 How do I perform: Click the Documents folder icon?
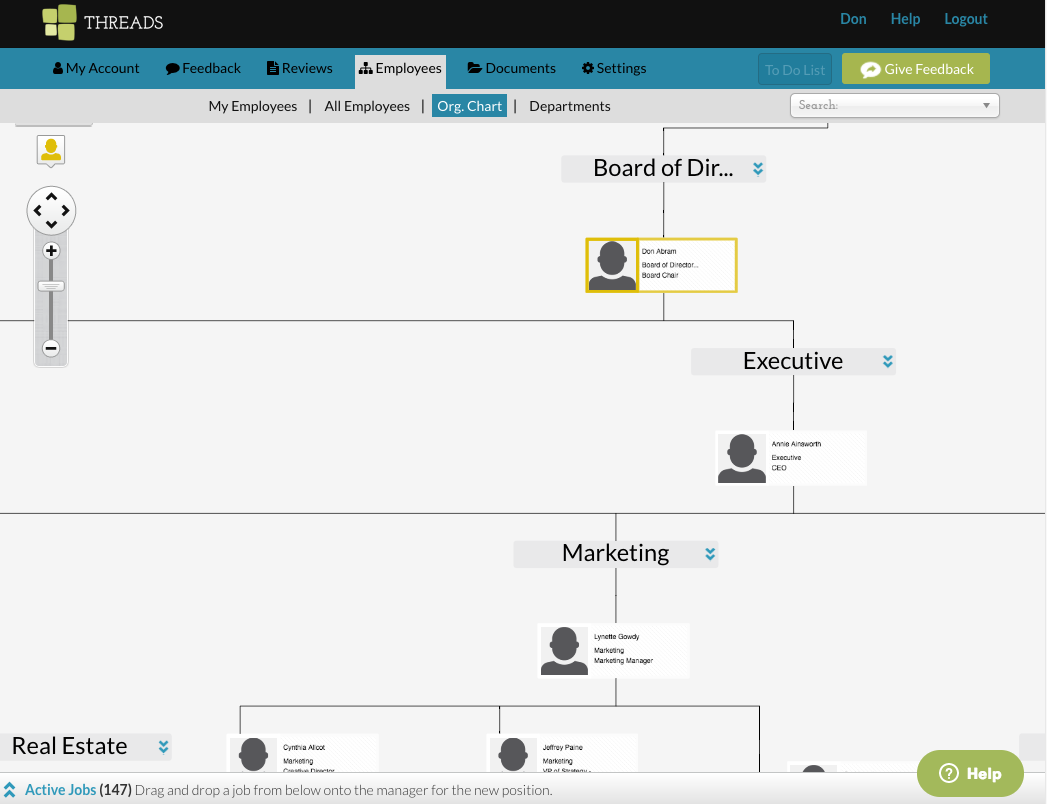click(x=476, y=68)
